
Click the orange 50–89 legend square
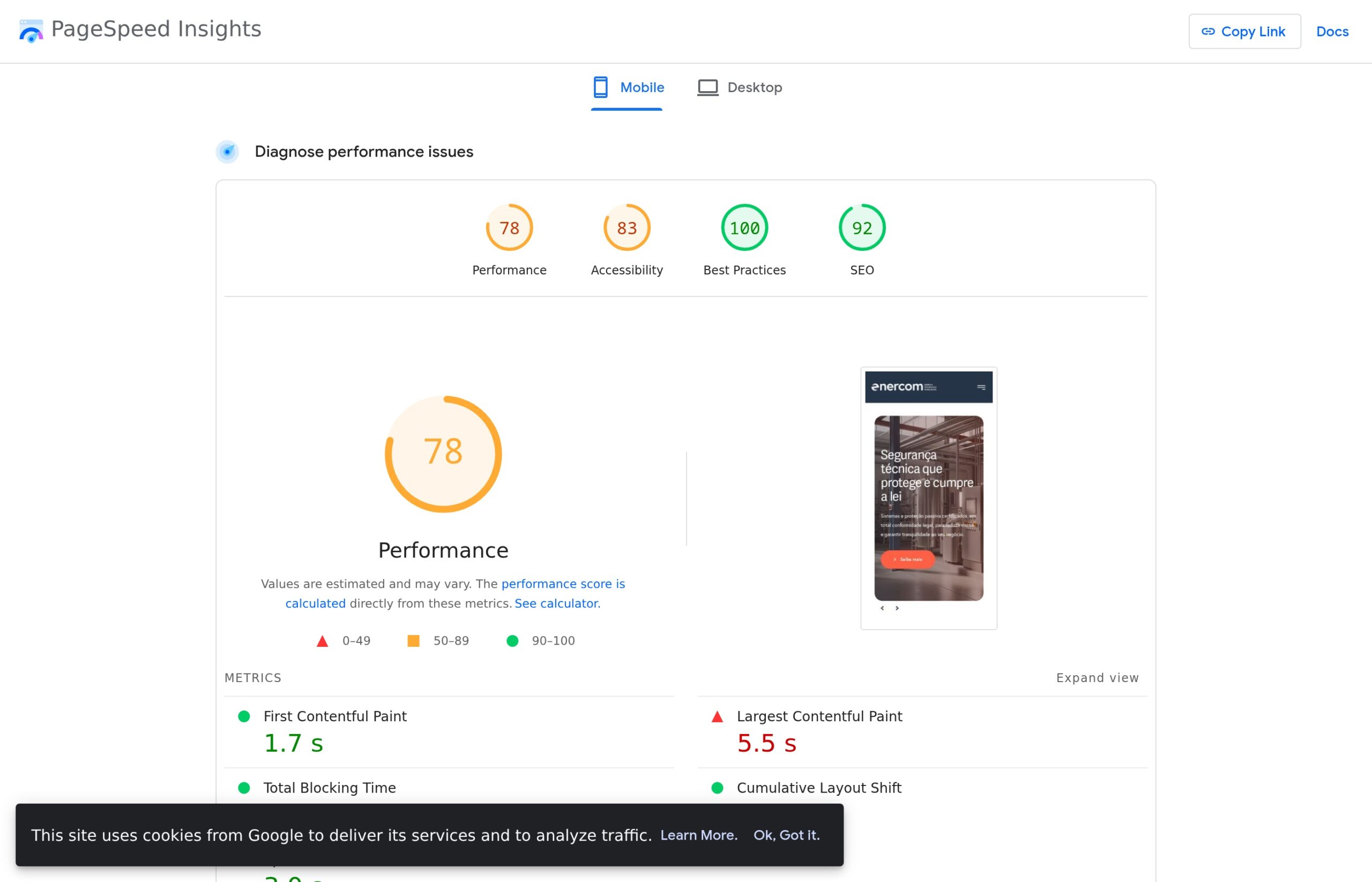pos(414,640)
